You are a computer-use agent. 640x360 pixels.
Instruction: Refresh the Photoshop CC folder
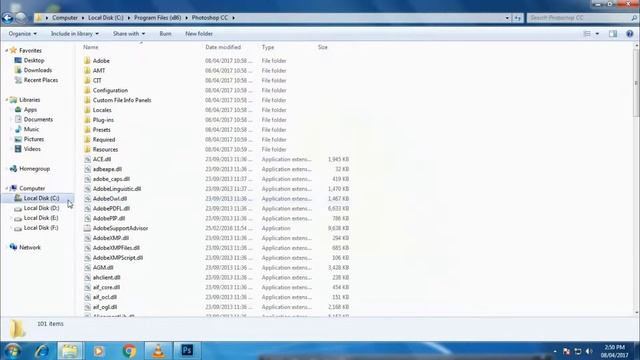pos(518,18)
